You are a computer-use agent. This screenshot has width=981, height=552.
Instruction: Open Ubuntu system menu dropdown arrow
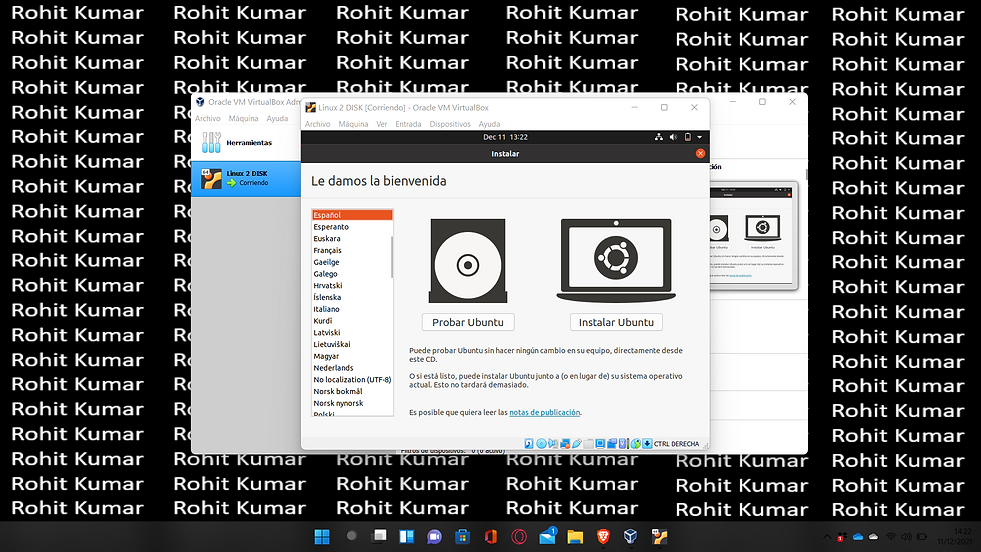pos(699,137)
